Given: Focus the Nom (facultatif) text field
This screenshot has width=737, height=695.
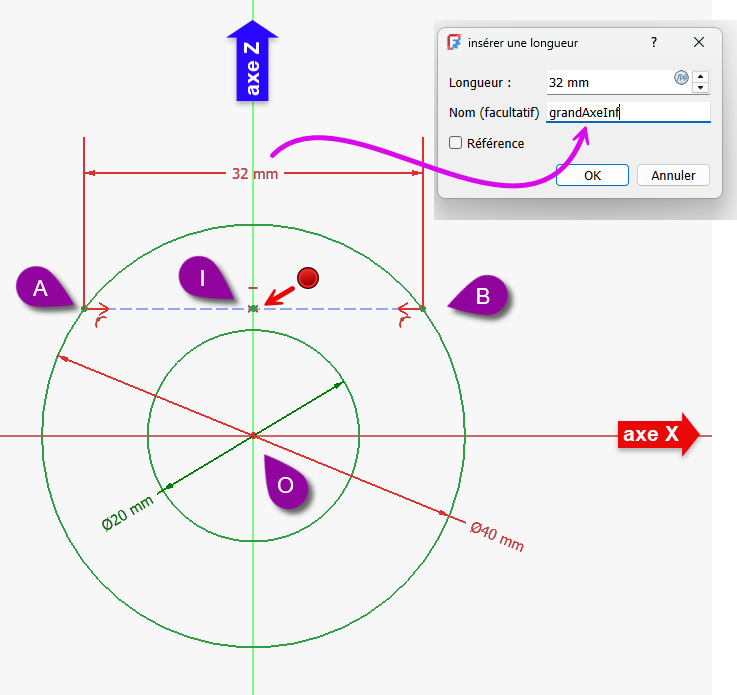Looking at the screenshot, I should click(628, 113).
